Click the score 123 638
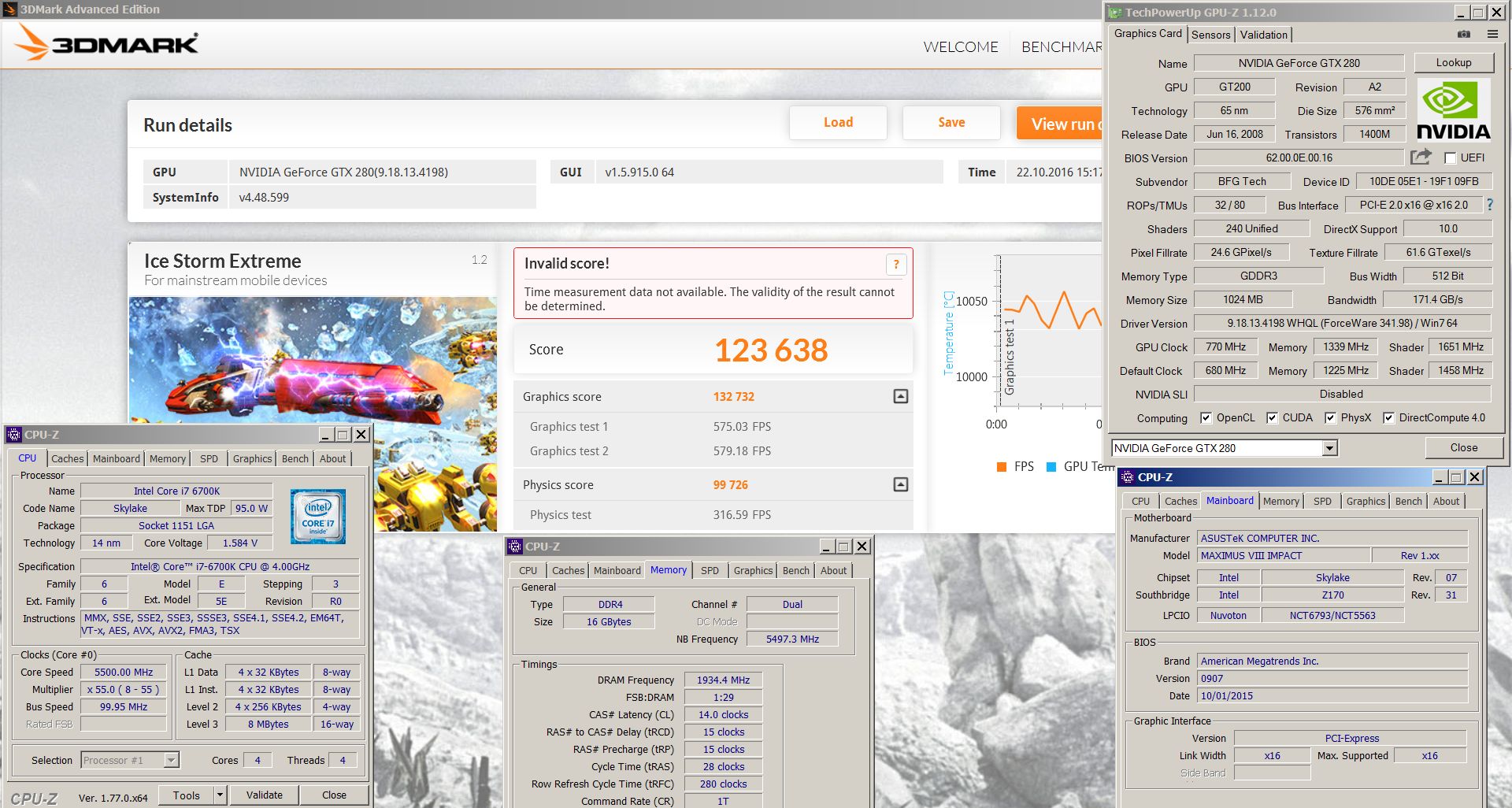This screenshot has height=808, width=1512. coord(771,350)
